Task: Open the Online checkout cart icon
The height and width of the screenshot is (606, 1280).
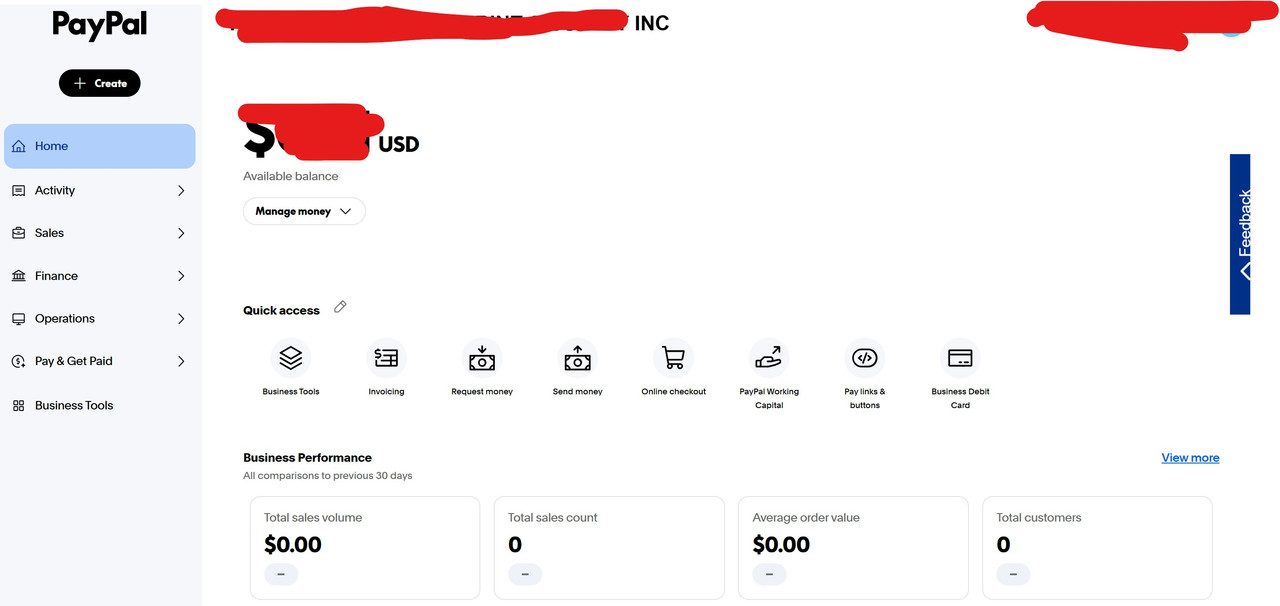Action: coord(674,358)
